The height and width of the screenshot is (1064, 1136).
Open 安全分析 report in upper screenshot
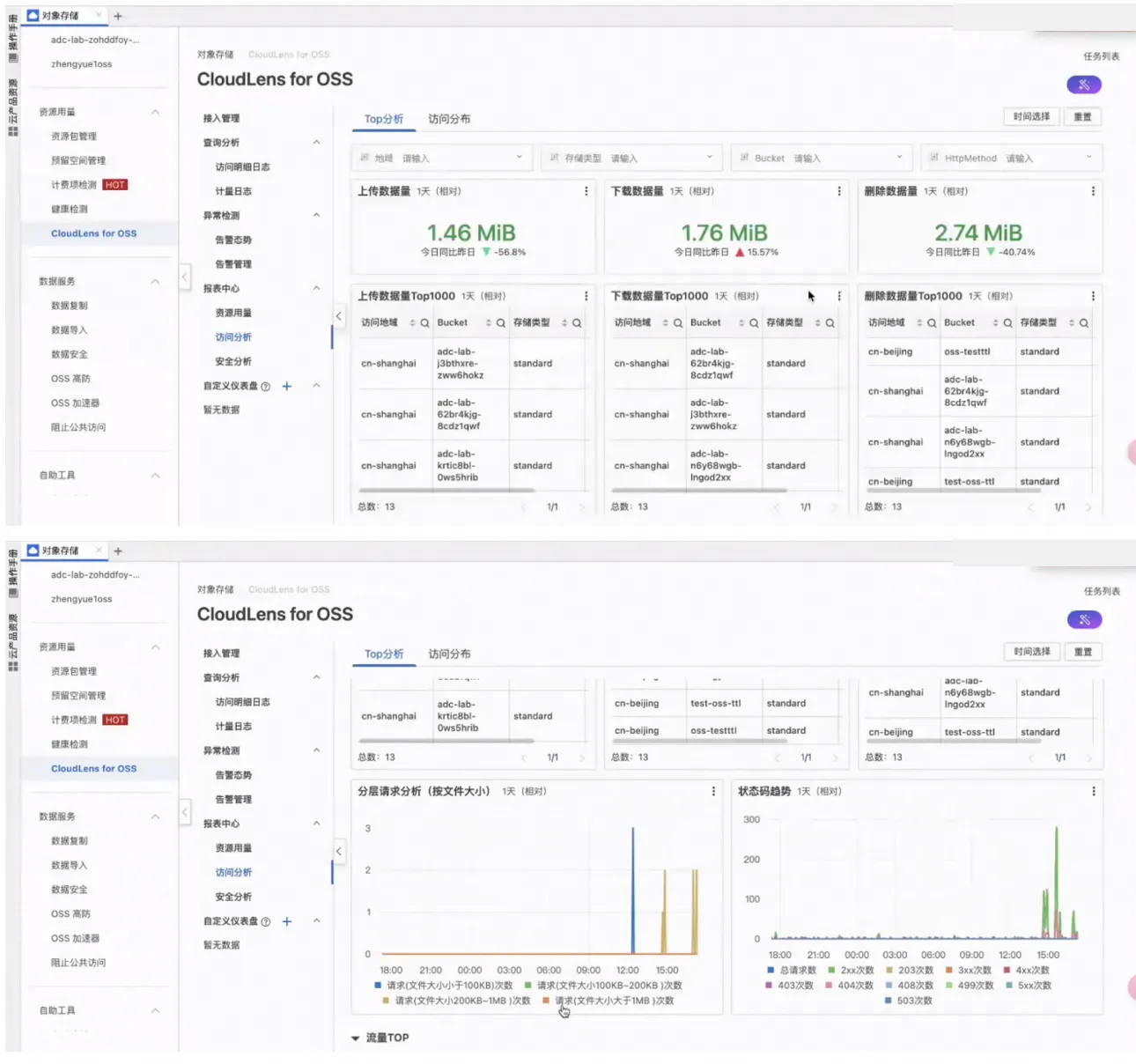tap(233, 361)
